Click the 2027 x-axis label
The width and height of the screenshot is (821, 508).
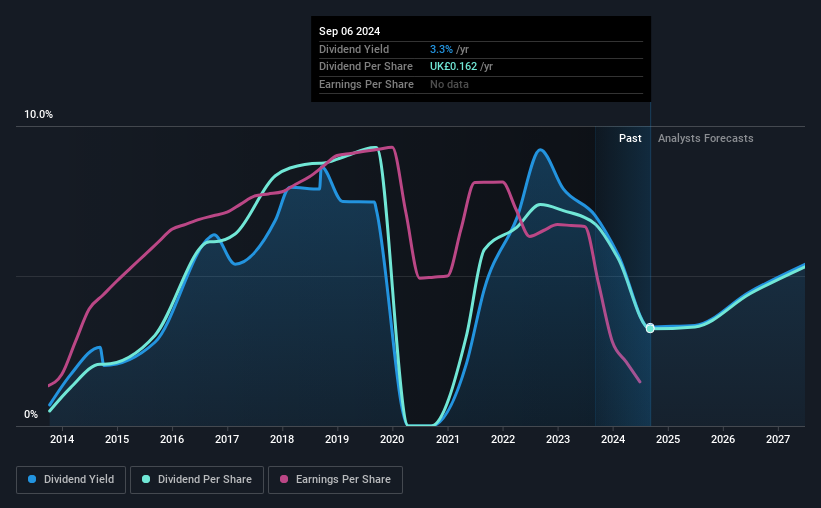[x=778, y=439]
